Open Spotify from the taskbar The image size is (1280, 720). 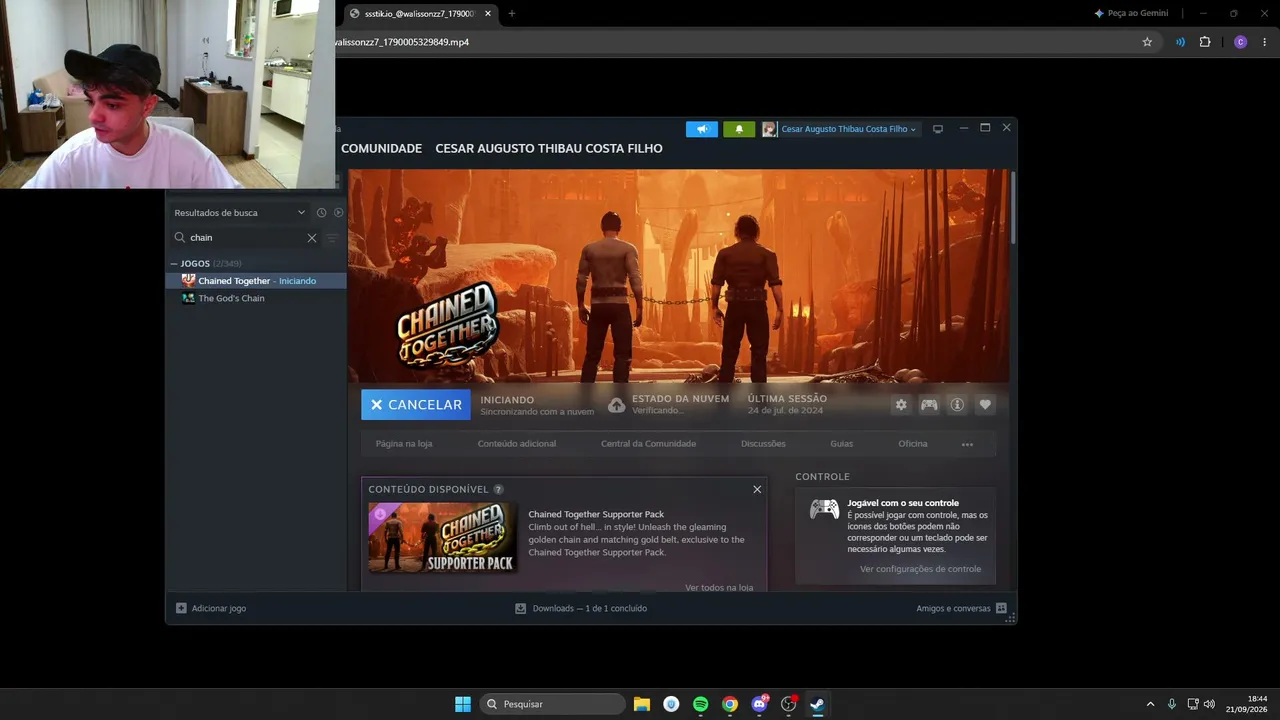[701, 704]
